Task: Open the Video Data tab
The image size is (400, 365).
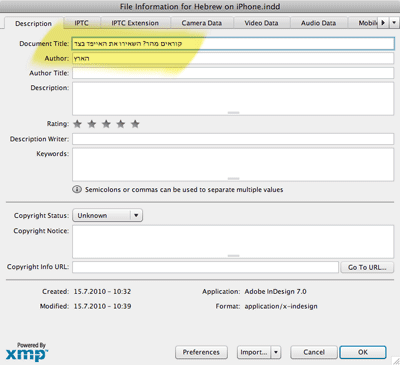Action: tap(261, 23)
